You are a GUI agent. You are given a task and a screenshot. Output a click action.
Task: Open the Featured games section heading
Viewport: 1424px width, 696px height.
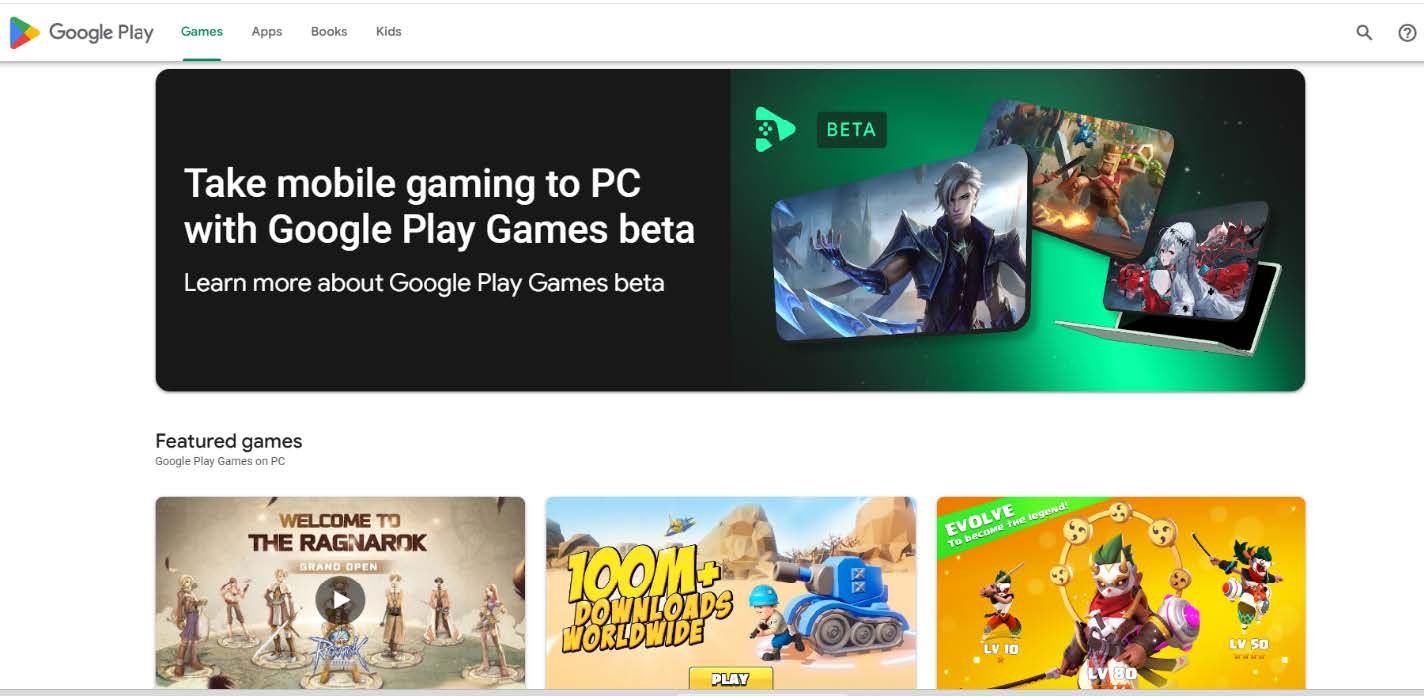[x=229, y=441]
